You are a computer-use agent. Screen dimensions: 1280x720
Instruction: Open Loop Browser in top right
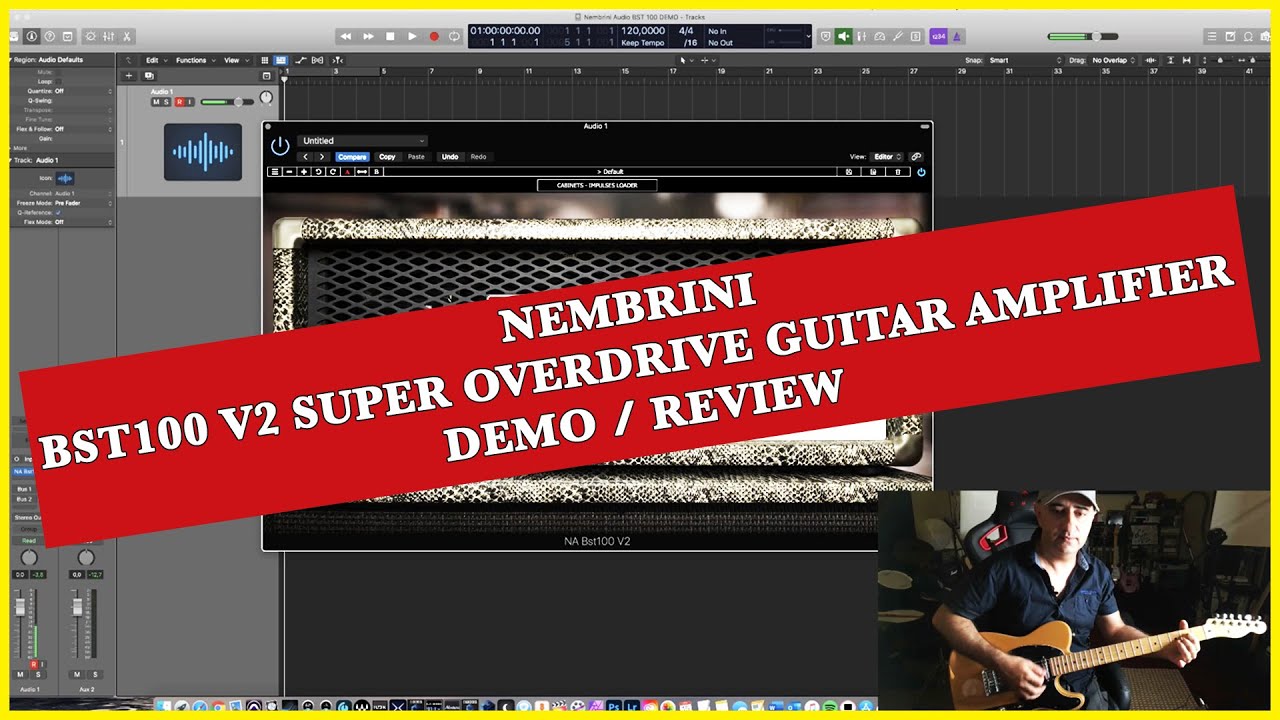point(1247,36)
